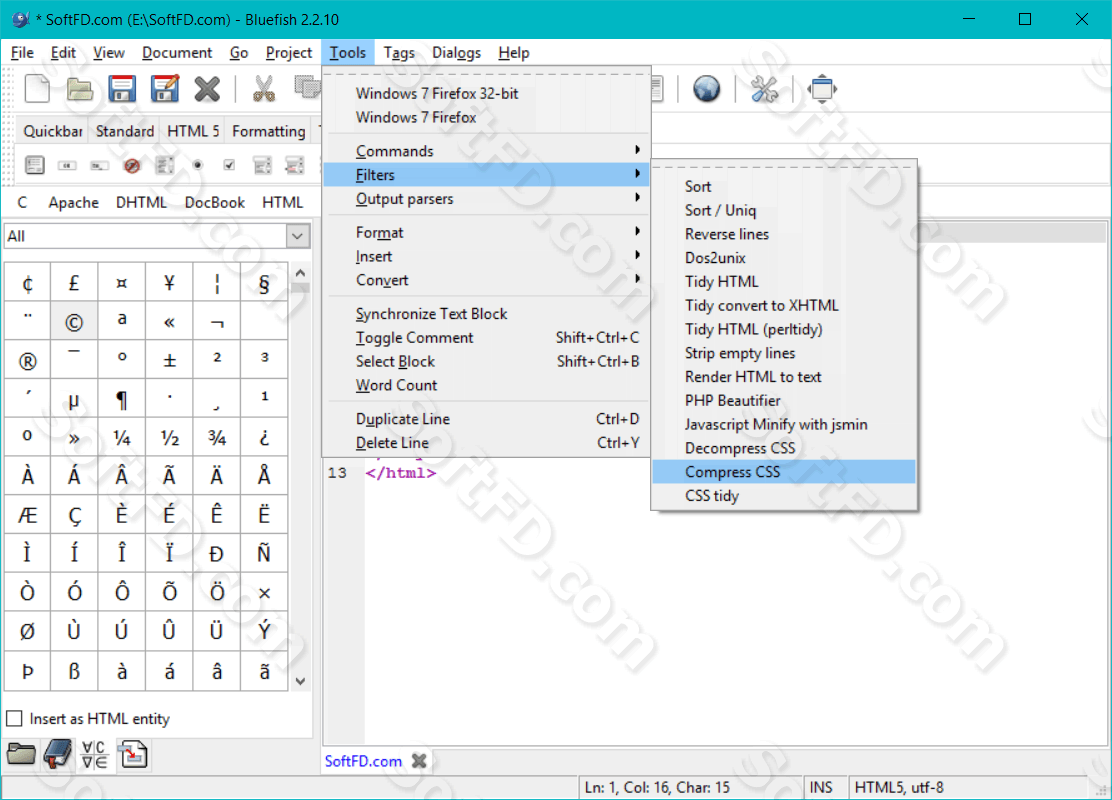The image size is (1112, 800).
Task: Toggle fullscreen with the window arrows icon
Action: click(822, 89)
